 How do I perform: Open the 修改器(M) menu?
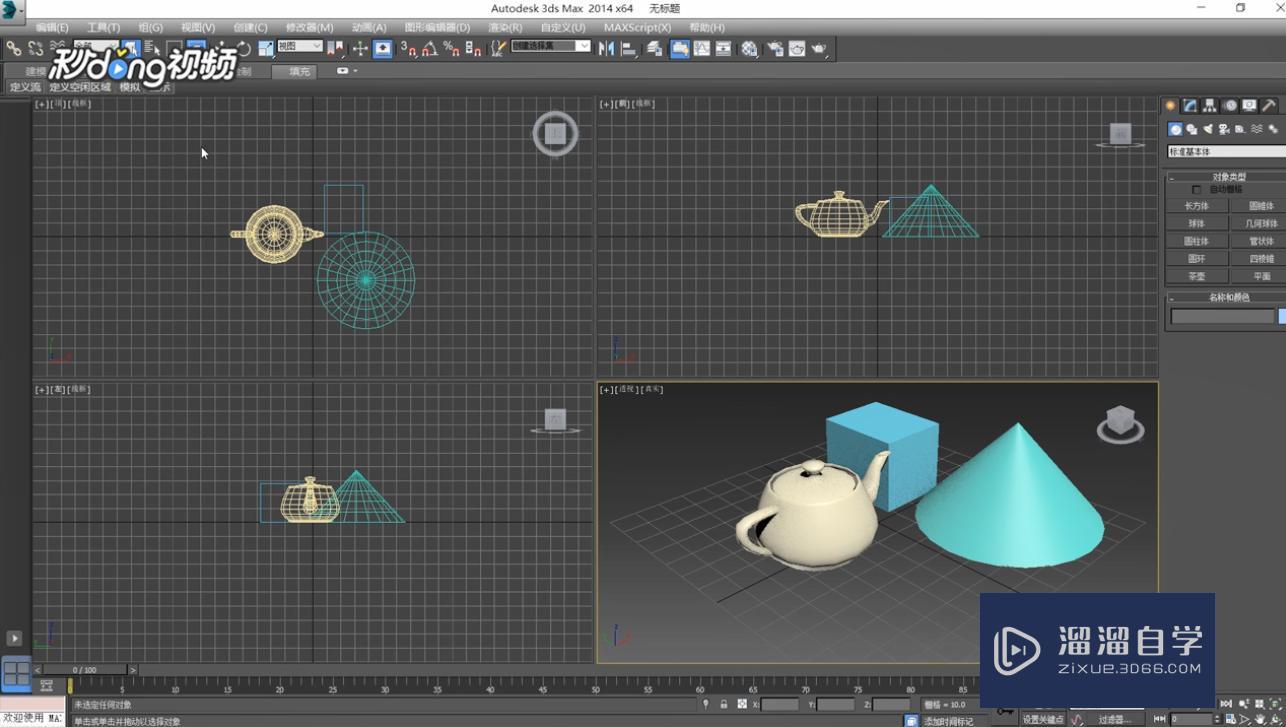coord(309,28)
